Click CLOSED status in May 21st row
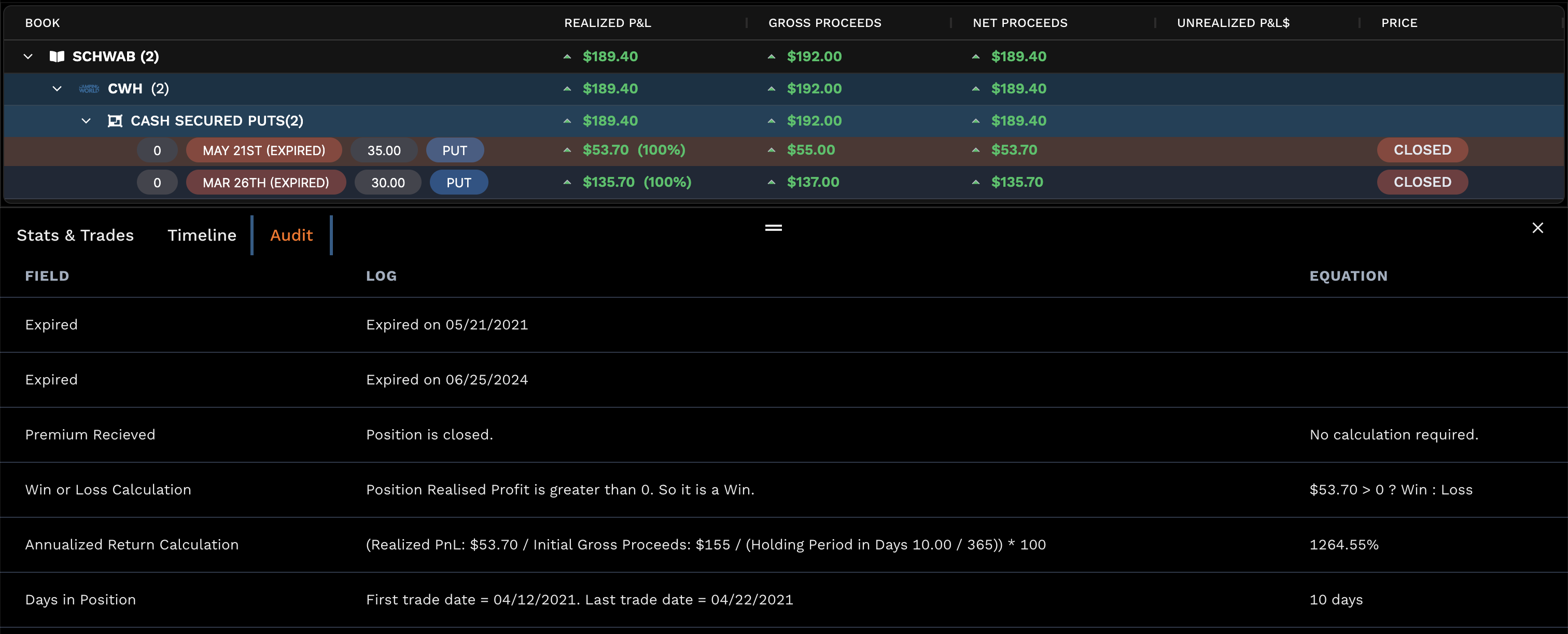 click(x=1422, y=150)
